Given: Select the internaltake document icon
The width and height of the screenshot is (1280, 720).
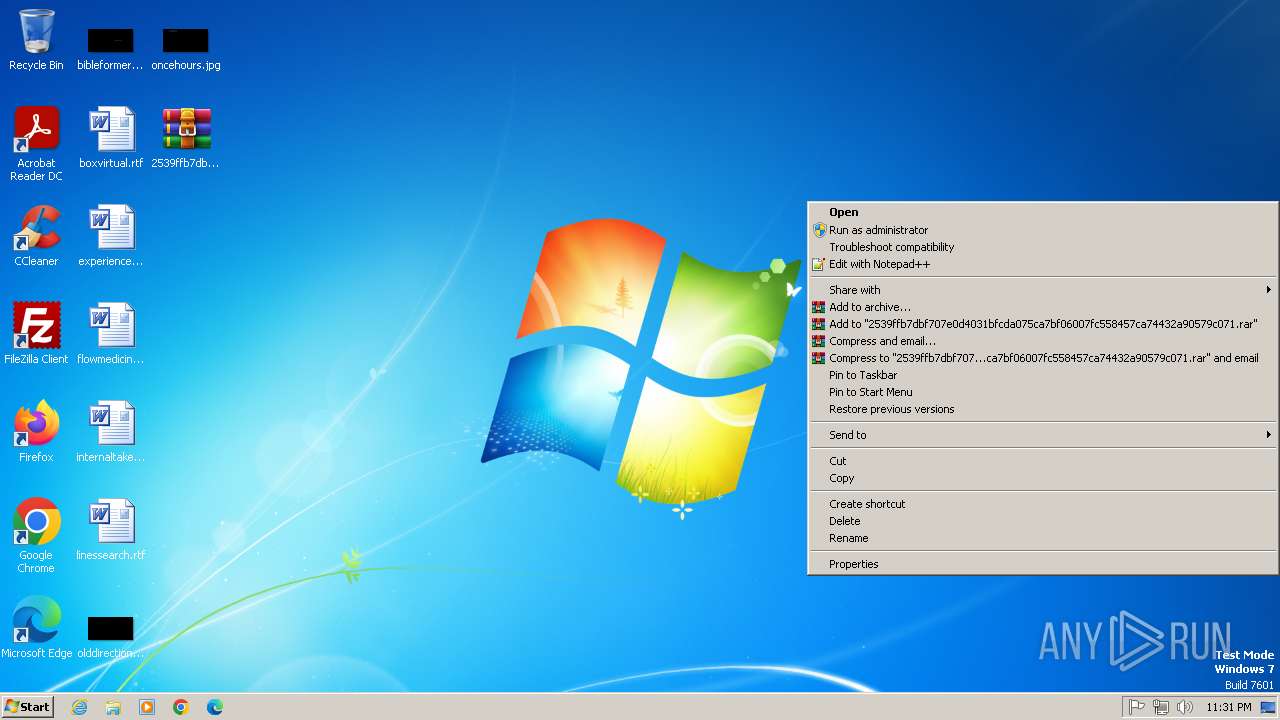Looking at the screenshot, I should pyautogui.click(x=110, y=432).
